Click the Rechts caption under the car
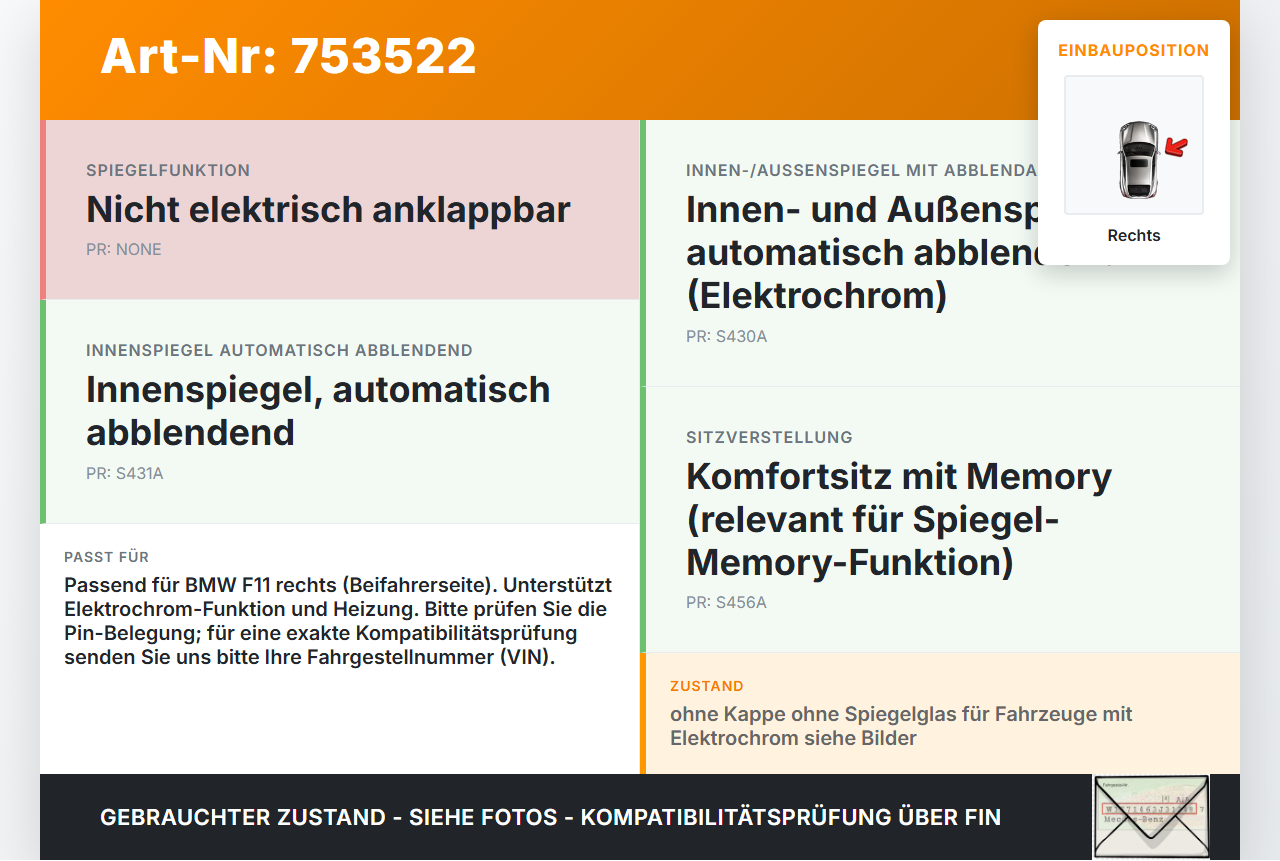This screenshot has height=861, width=1280. point(1134,236)
